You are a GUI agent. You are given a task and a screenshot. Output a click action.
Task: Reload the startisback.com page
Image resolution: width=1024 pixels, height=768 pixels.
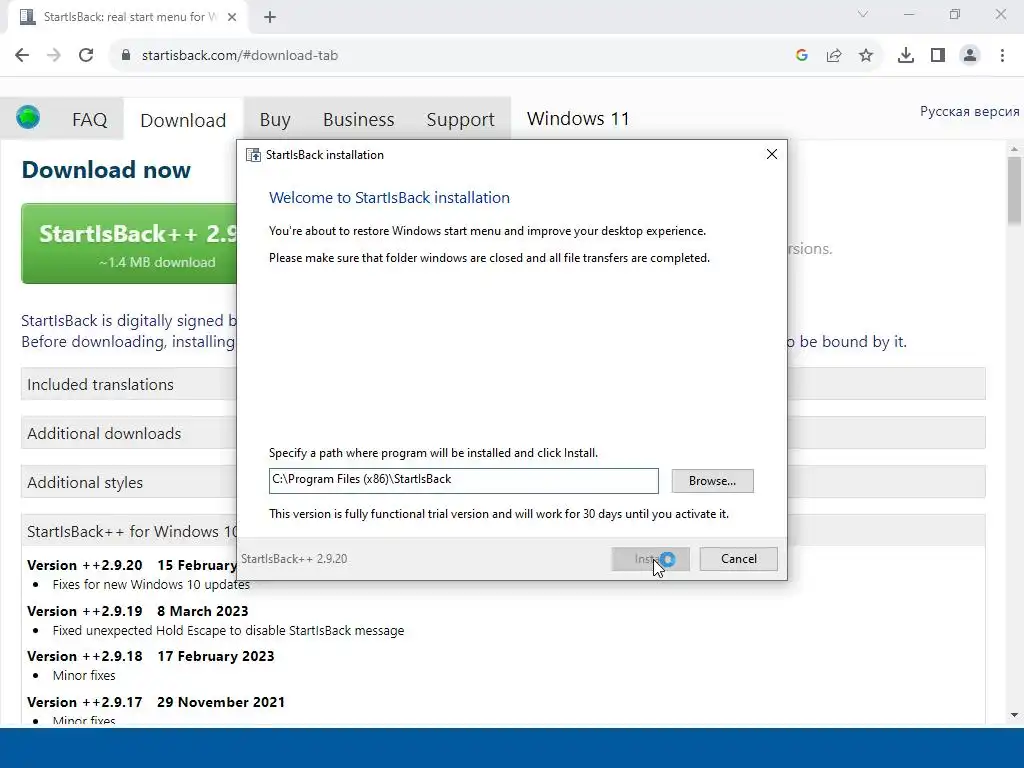pyautogui.click(x=86, y=56)
